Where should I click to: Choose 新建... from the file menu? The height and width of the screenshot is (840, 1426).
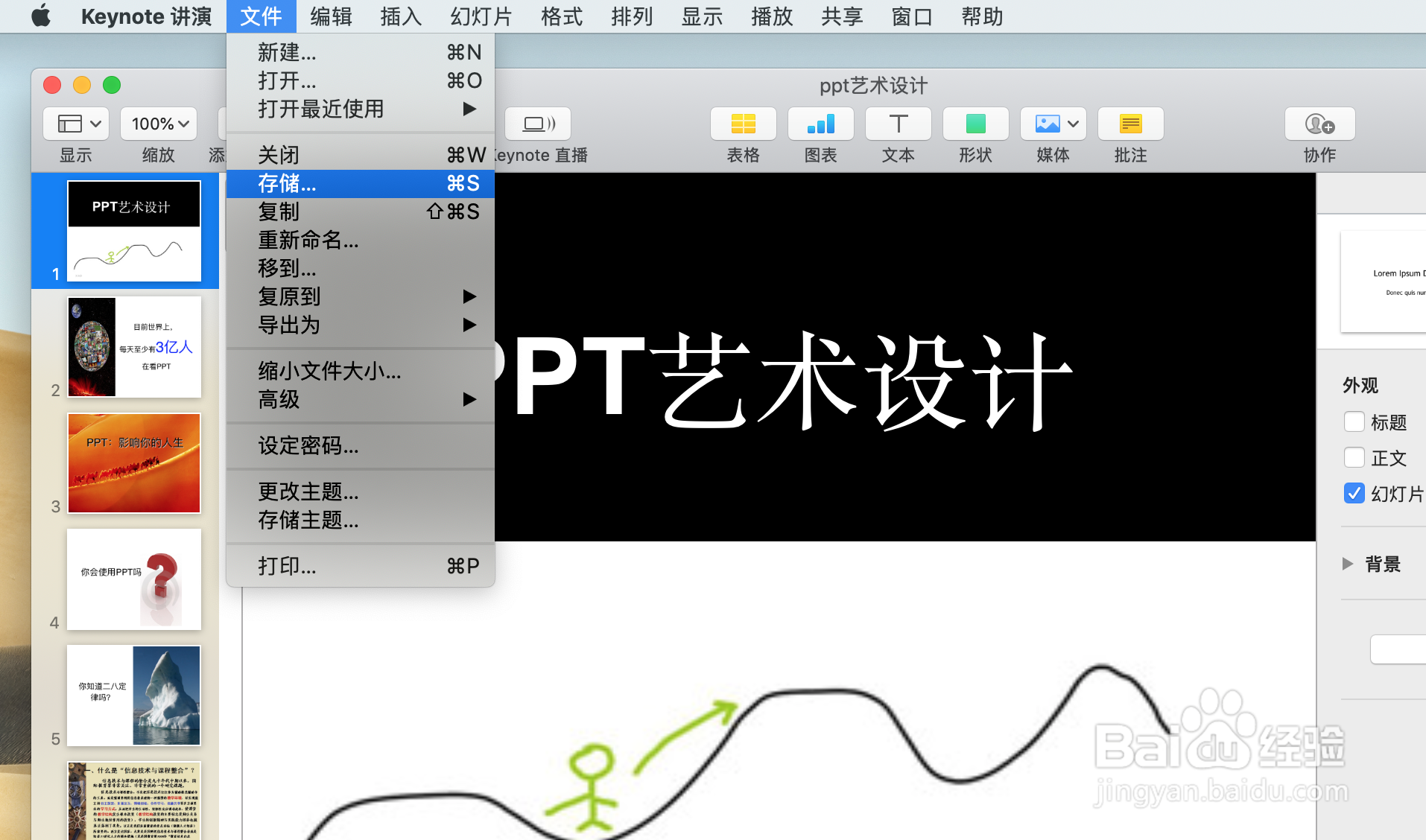coord(361,52)
